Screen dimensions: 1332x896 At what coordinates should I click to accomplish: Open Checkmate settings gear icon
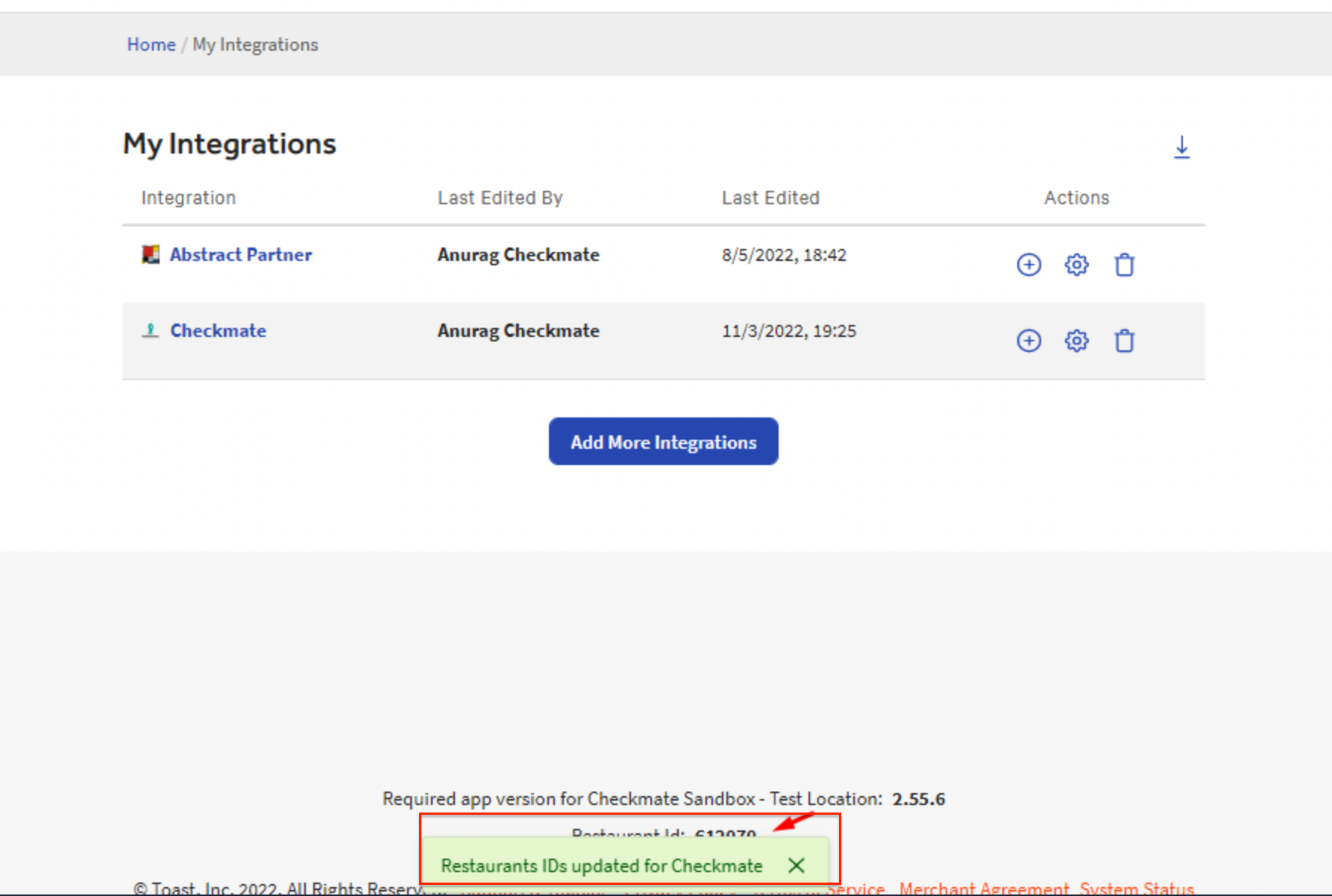[1076, 341]
